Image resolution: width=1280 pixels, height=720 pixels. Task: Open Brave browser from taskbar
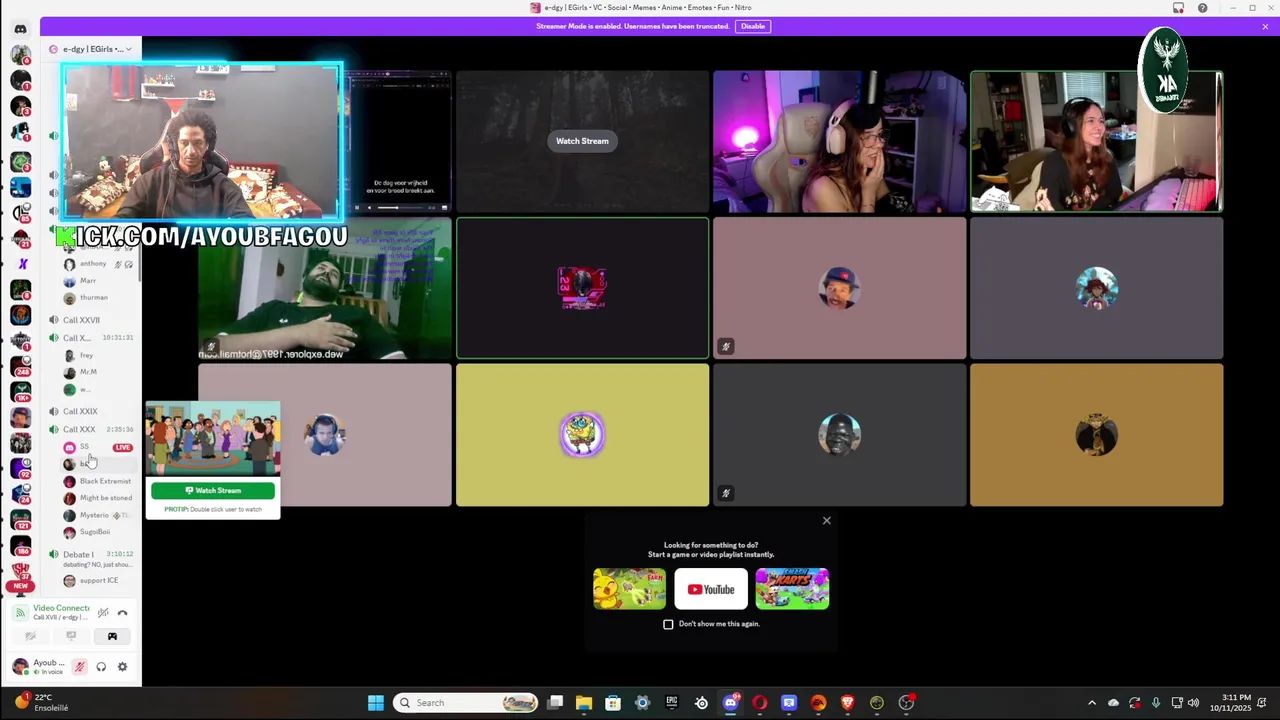[848, 703]
